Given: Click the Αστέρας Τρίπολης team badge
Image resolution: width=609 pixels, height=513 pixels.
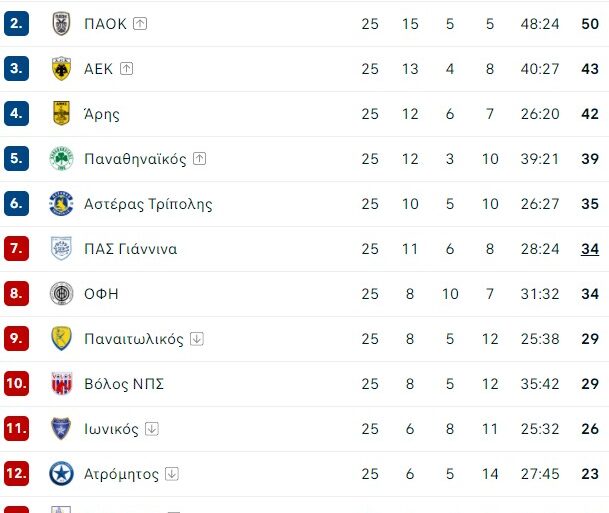Looking at the screenshot, I should point(62,204).
